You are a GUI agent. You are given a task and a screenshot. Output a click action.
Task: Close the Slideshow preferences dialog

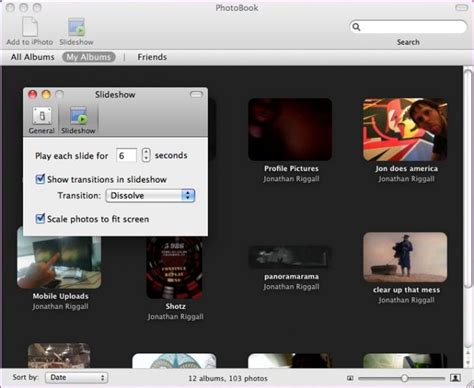32,95
